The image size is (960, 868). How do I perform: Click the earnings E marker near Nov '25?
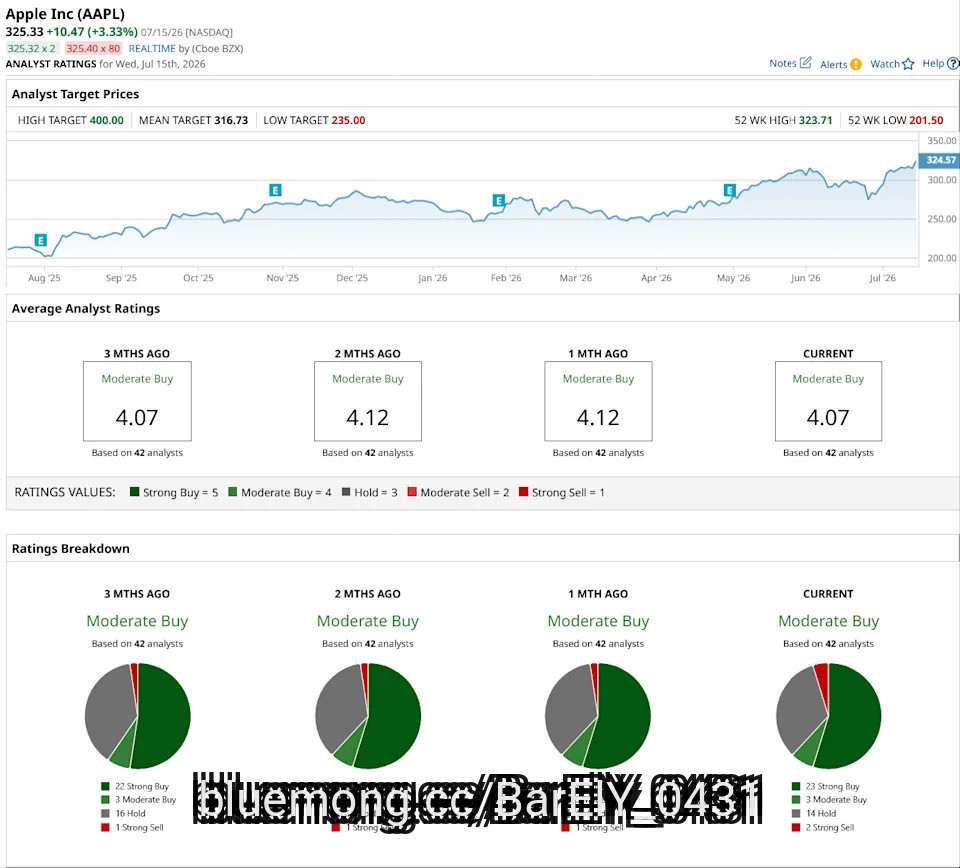point(276,190)
